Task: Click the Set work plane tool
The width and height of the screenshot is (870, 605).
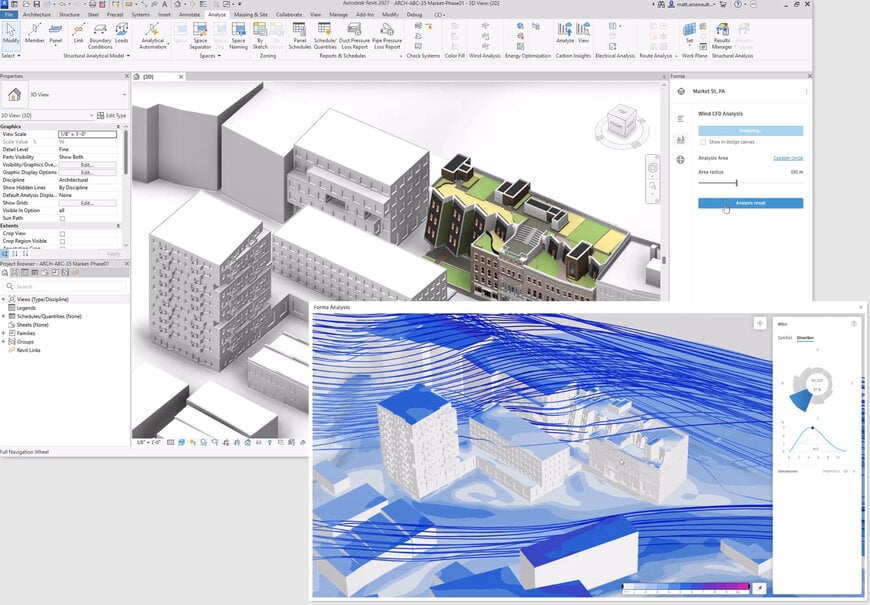Action: 689,33
